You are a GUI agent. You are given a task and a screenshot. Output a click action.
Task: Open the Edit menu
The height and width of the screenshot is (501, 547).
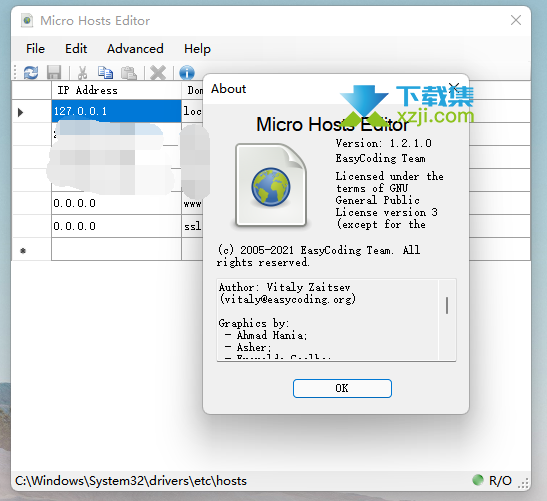click(x=76, y=49)
